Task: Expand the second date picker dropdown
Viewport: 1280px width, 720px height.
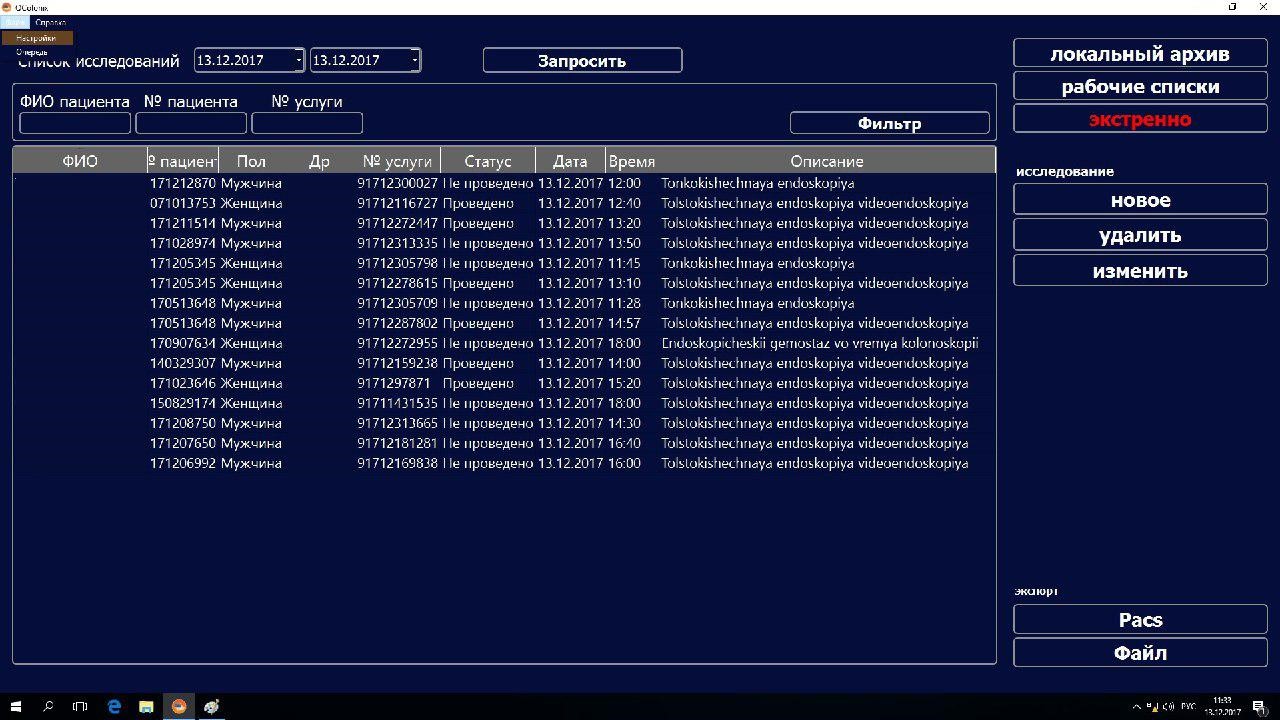Action: pos(415,60)
